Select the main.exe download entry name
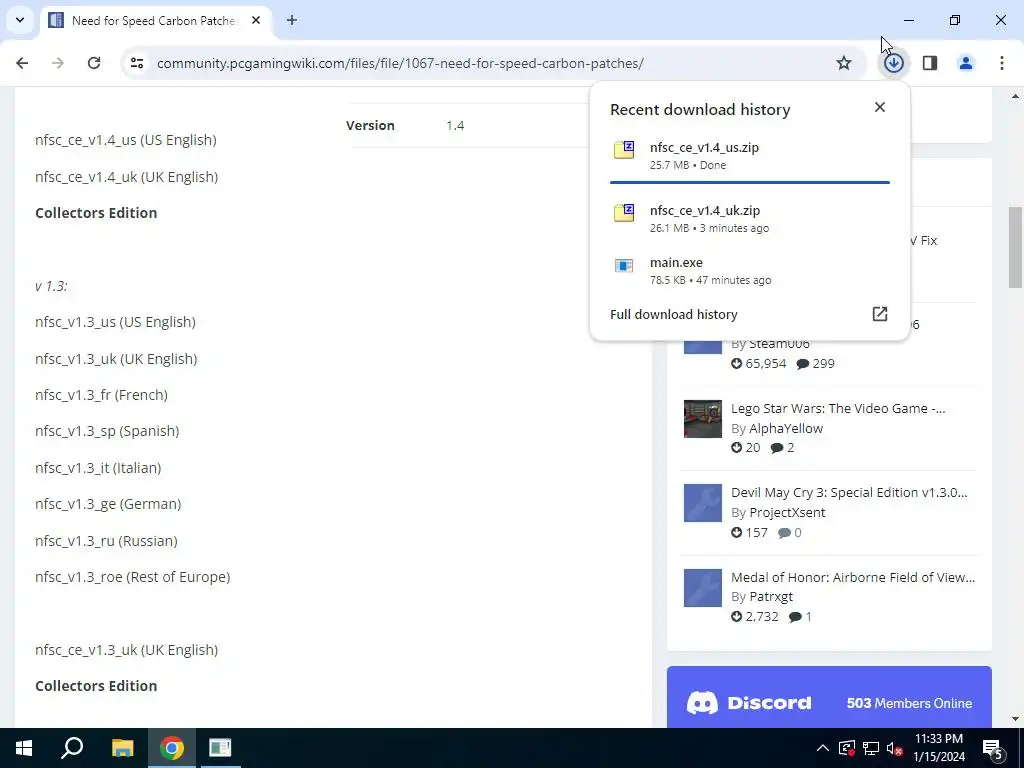This screenshot has height=768, width=1024. click(x=676, y=263)
